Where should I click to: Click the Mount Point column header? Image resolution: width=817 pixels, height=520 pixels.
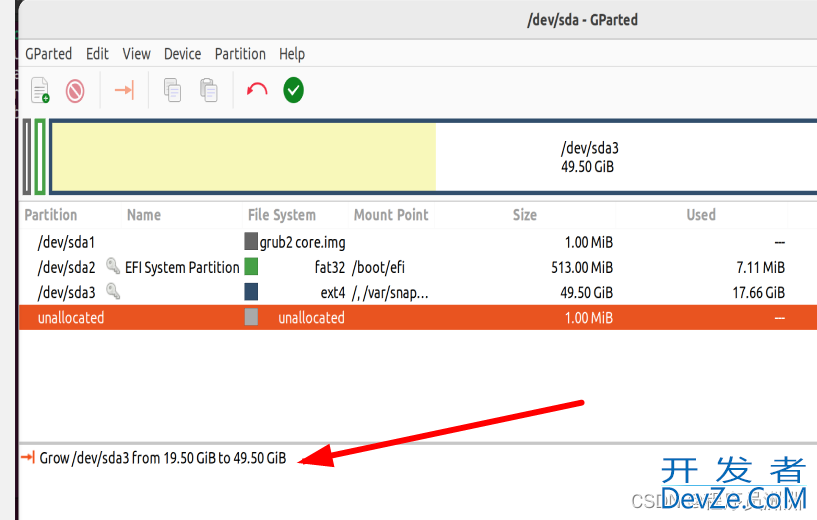[x=391, y=215]
